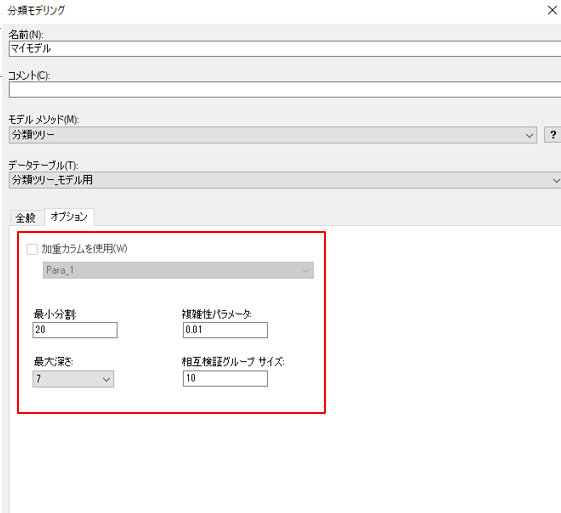This screenshot has width=561, height=513.
Task: Switch to the 全般 tab
Action: point(26,218)
